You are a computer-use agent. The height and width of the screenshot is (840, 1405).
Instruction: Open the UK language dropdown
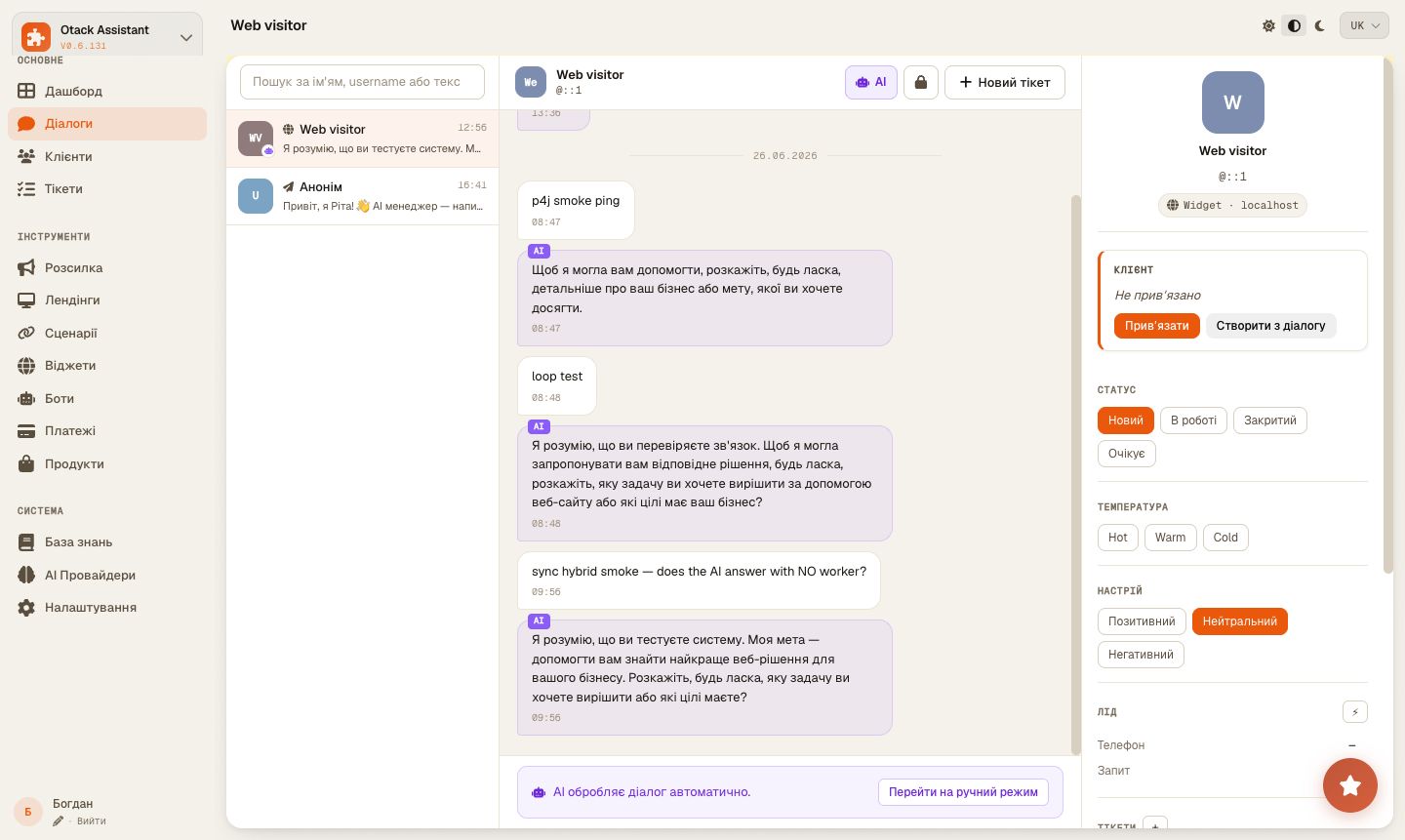pyautogui.click(x=1364, y=26)
